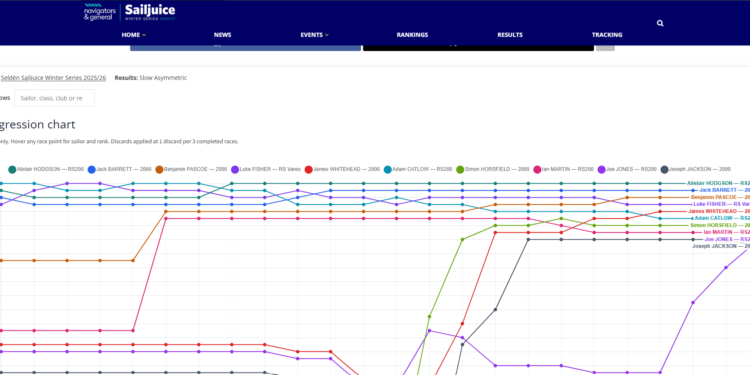Image resolution: width=750 pixels, height=375 pixels.
Task: Toggle Ian MARTIN legend entry
Action: (563, 169)
